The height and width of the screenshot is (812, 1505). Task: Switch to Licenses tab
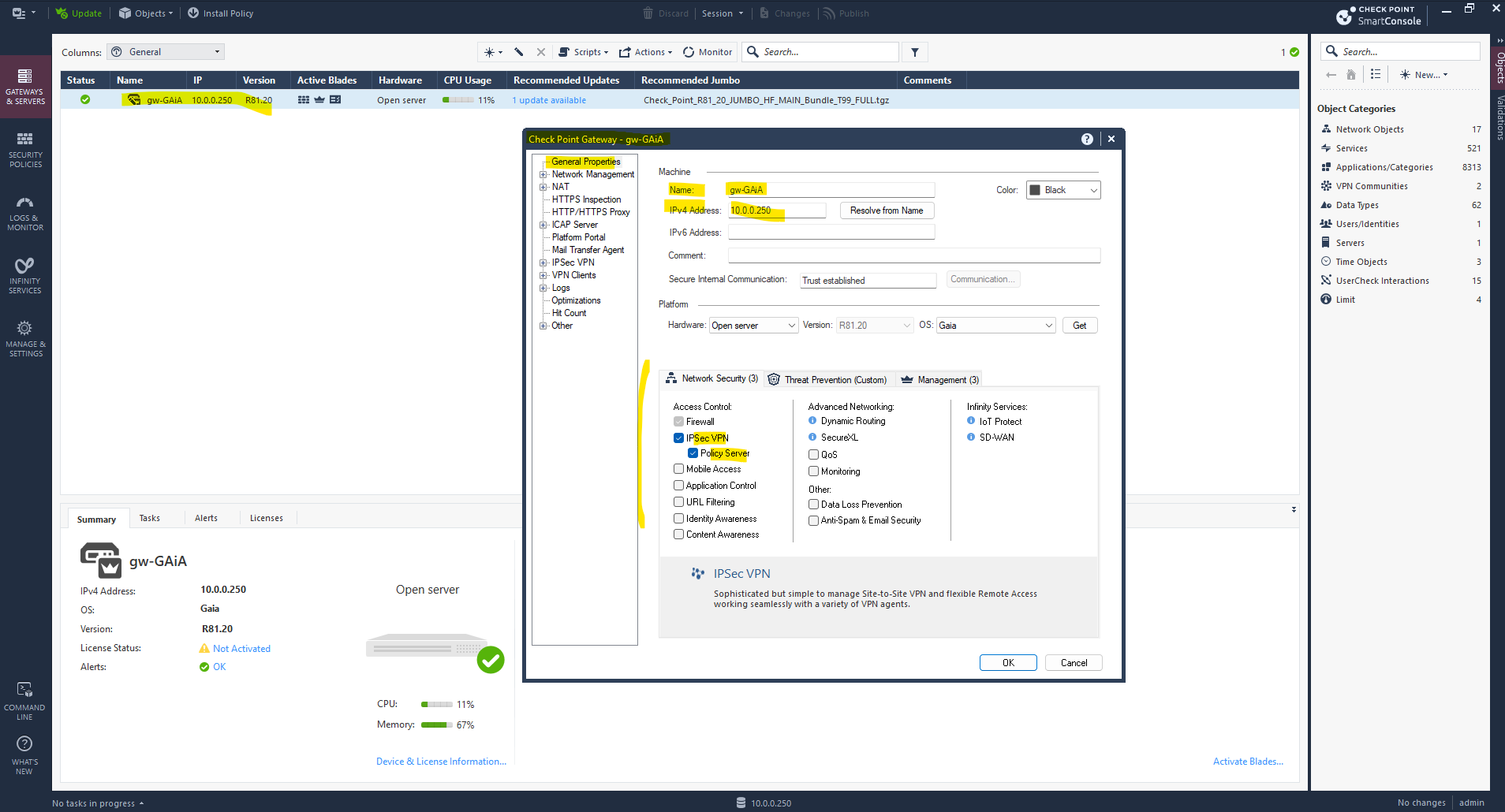(x=267, y=518)
